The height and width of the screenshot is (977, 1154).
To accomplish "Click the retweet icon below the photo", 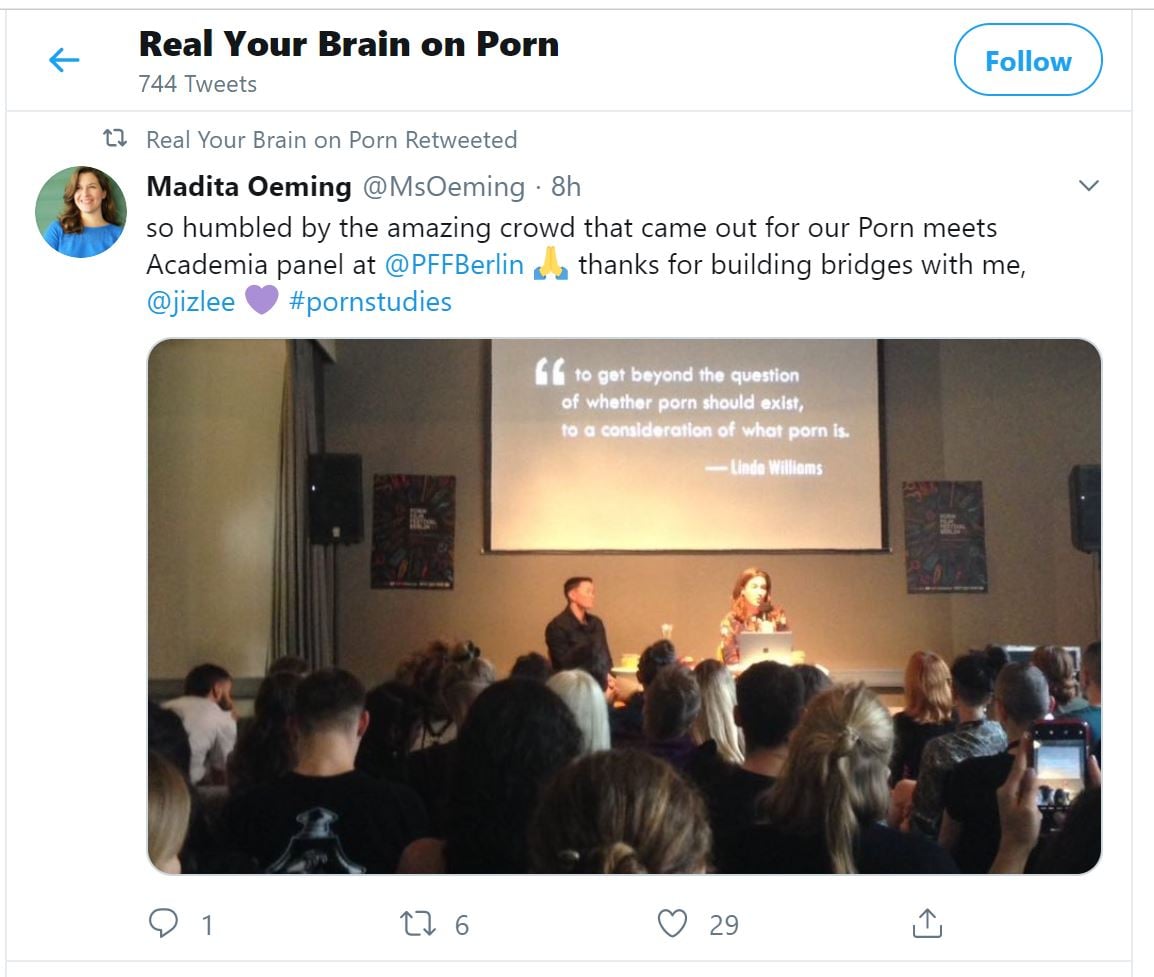I will coord(416,924).
